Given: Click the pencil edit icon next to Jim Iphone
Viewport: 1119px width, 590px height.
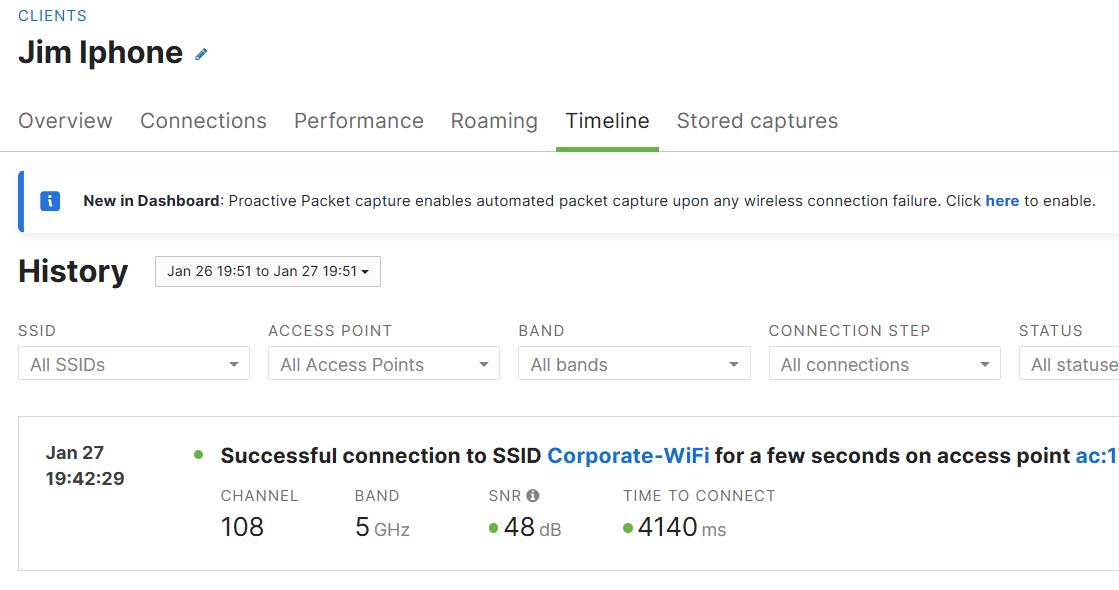Looking at the screenshot, I should point(201,54).
